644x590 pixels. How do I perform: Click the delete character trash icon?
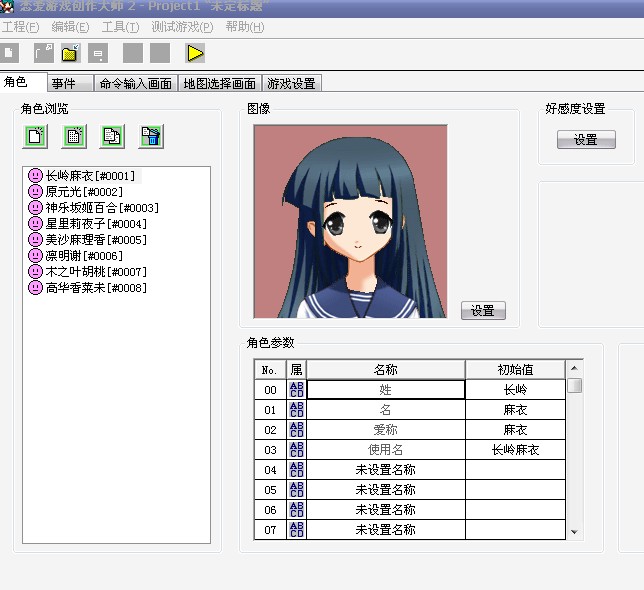151,136
